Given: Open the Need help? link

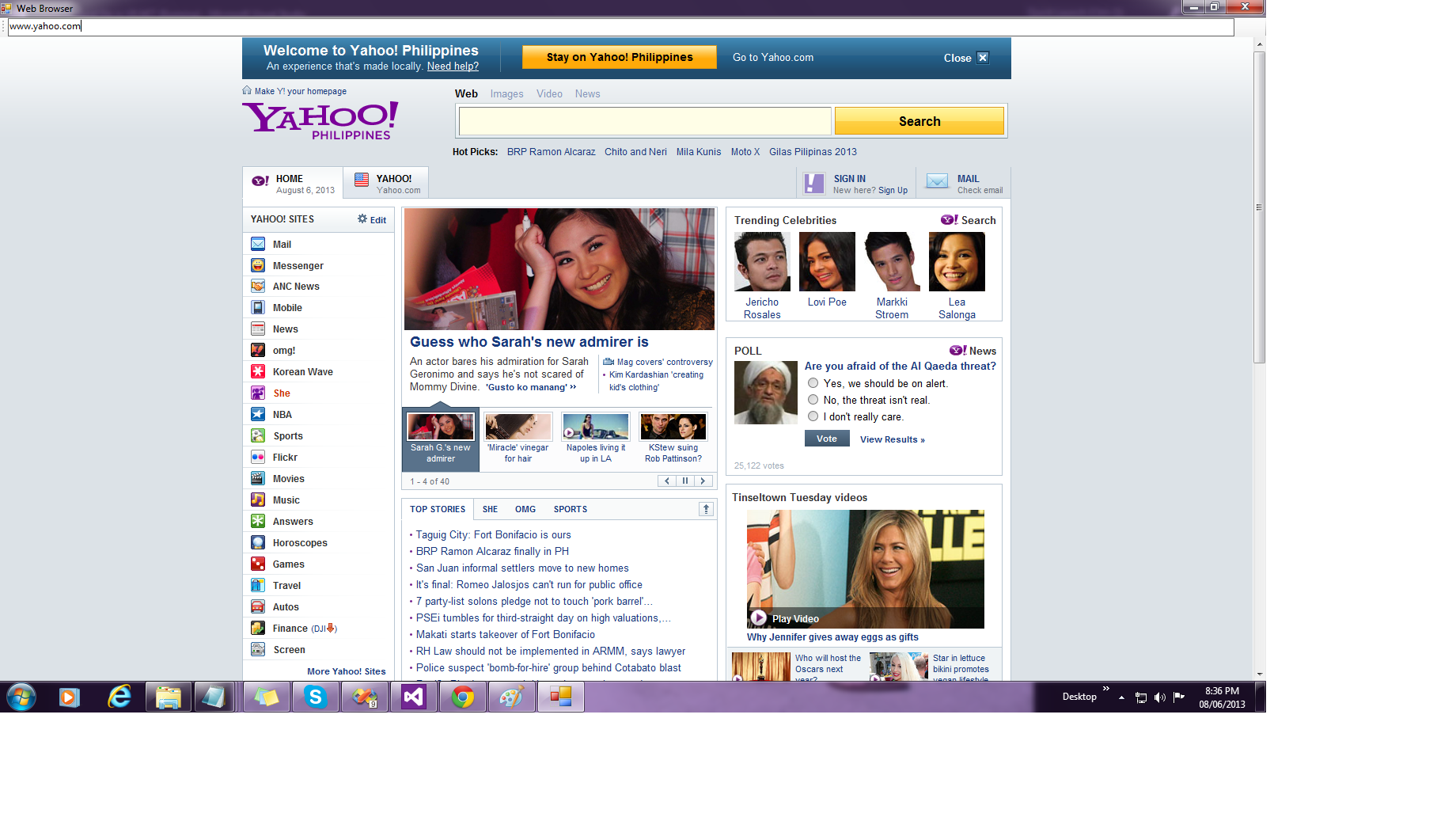Looking at the screenshot, I should tap(453, 66).
